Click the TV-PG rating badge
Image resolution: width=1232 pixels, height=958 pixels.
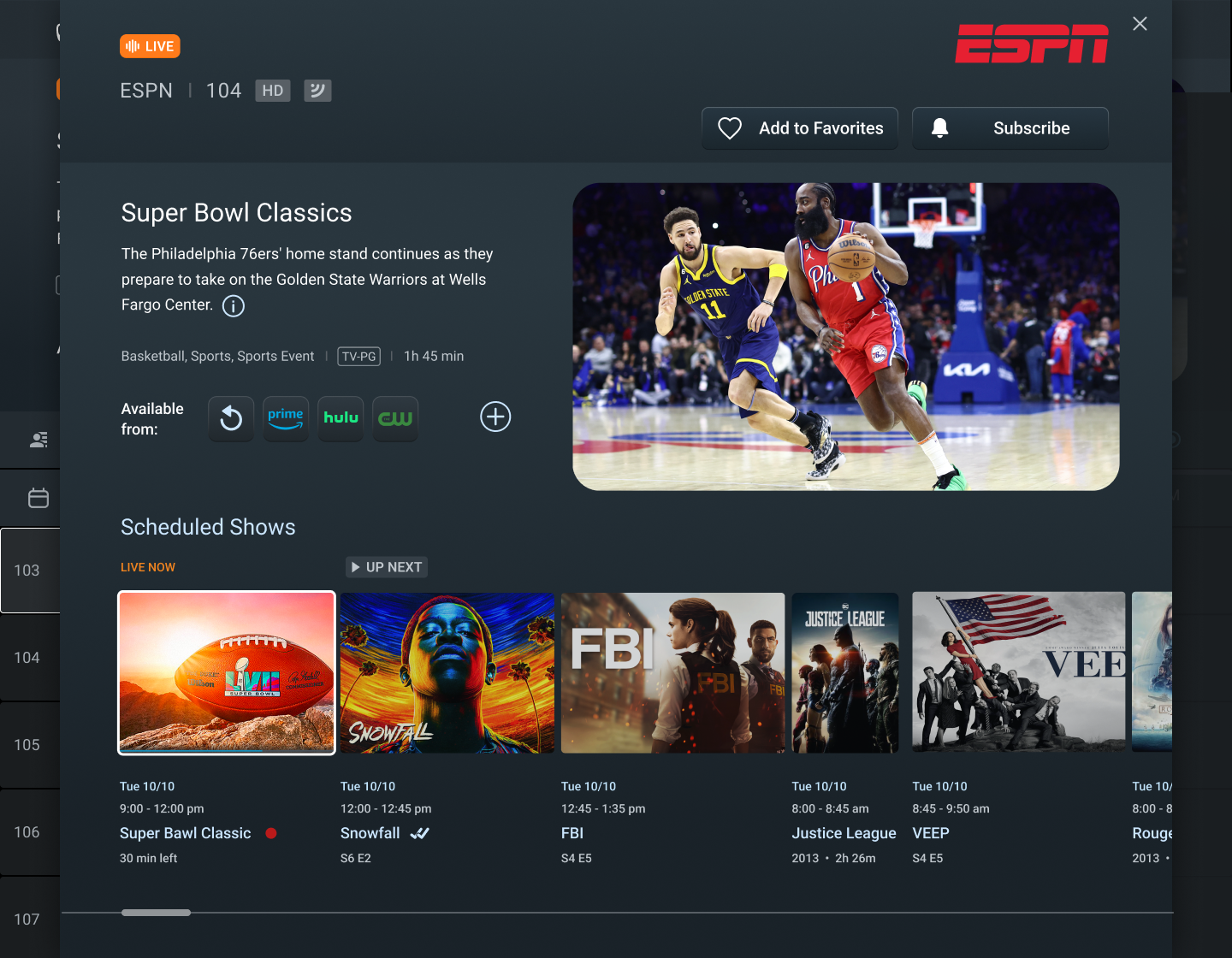tap(359, 357)
